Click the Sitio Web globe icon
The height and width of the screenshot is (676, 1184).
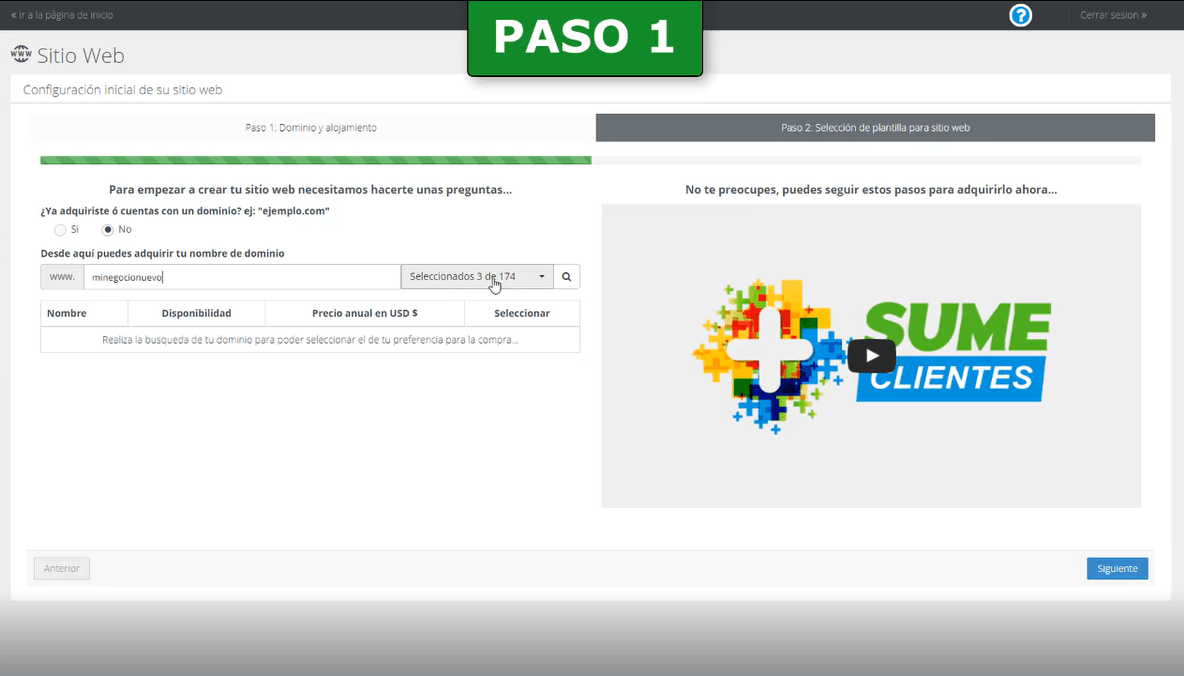21,54
